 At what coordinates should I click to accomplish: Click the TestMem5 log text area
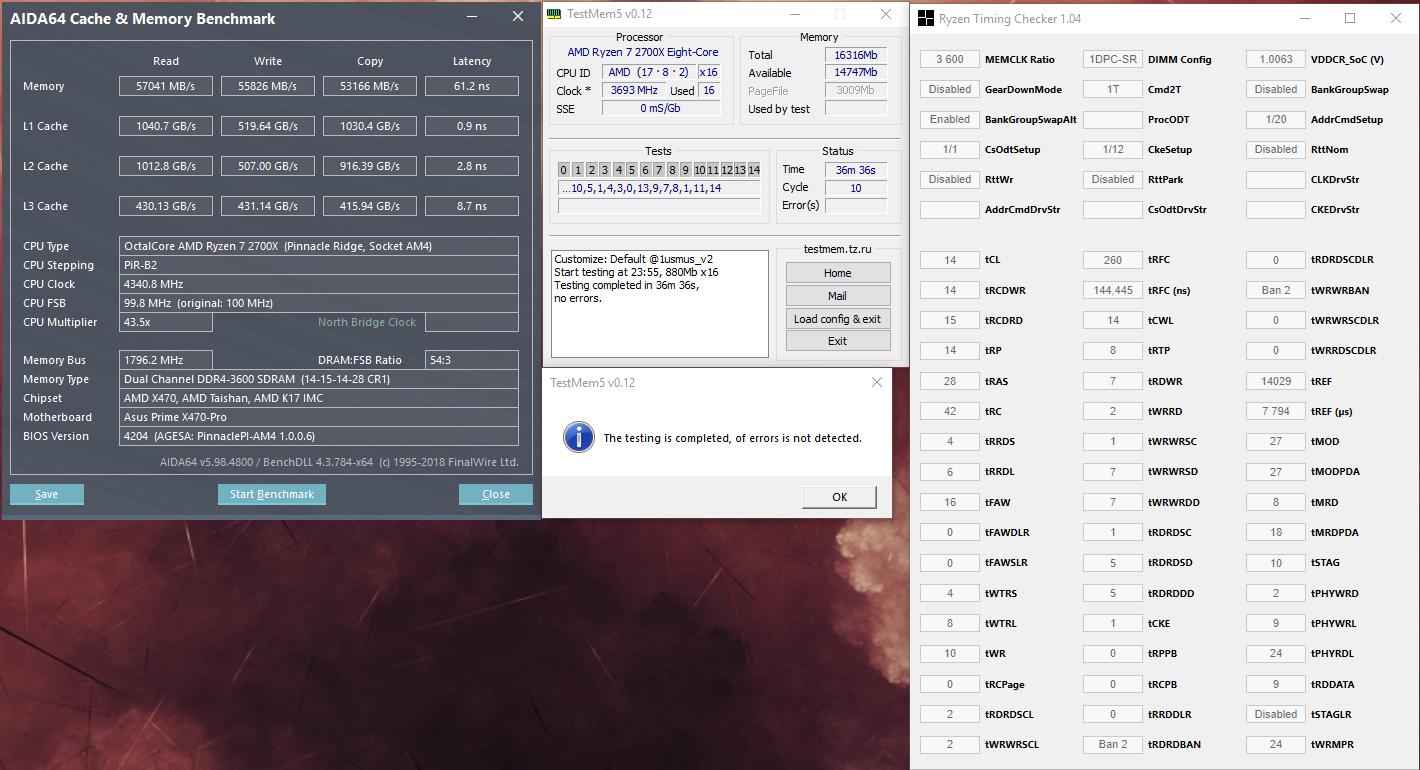coord(660,304)
